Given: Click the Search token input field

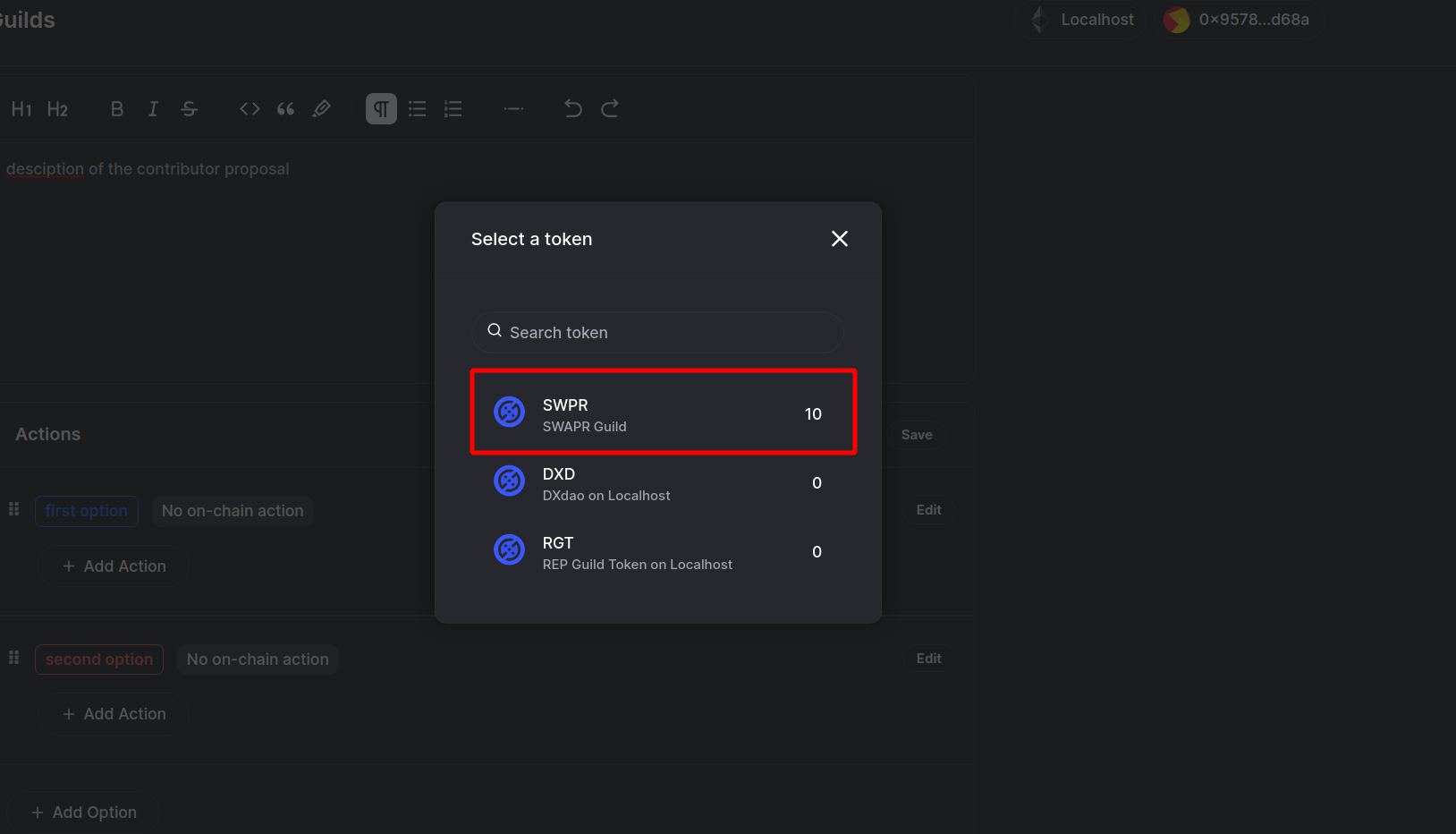Looking at the screenshot, I should (x=657, y=332).
